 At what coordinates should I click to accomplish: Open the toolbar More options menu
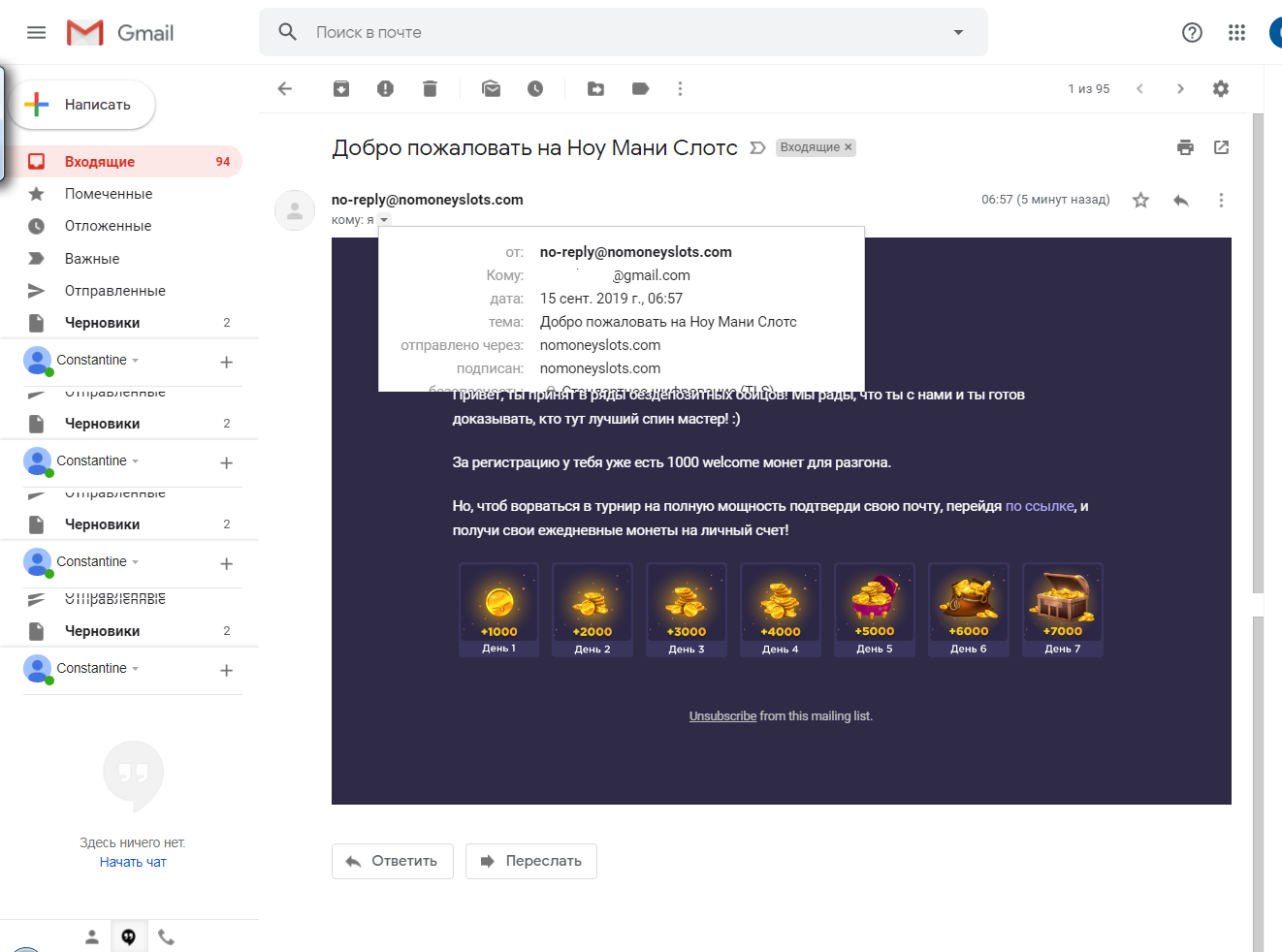pos(680,88)
